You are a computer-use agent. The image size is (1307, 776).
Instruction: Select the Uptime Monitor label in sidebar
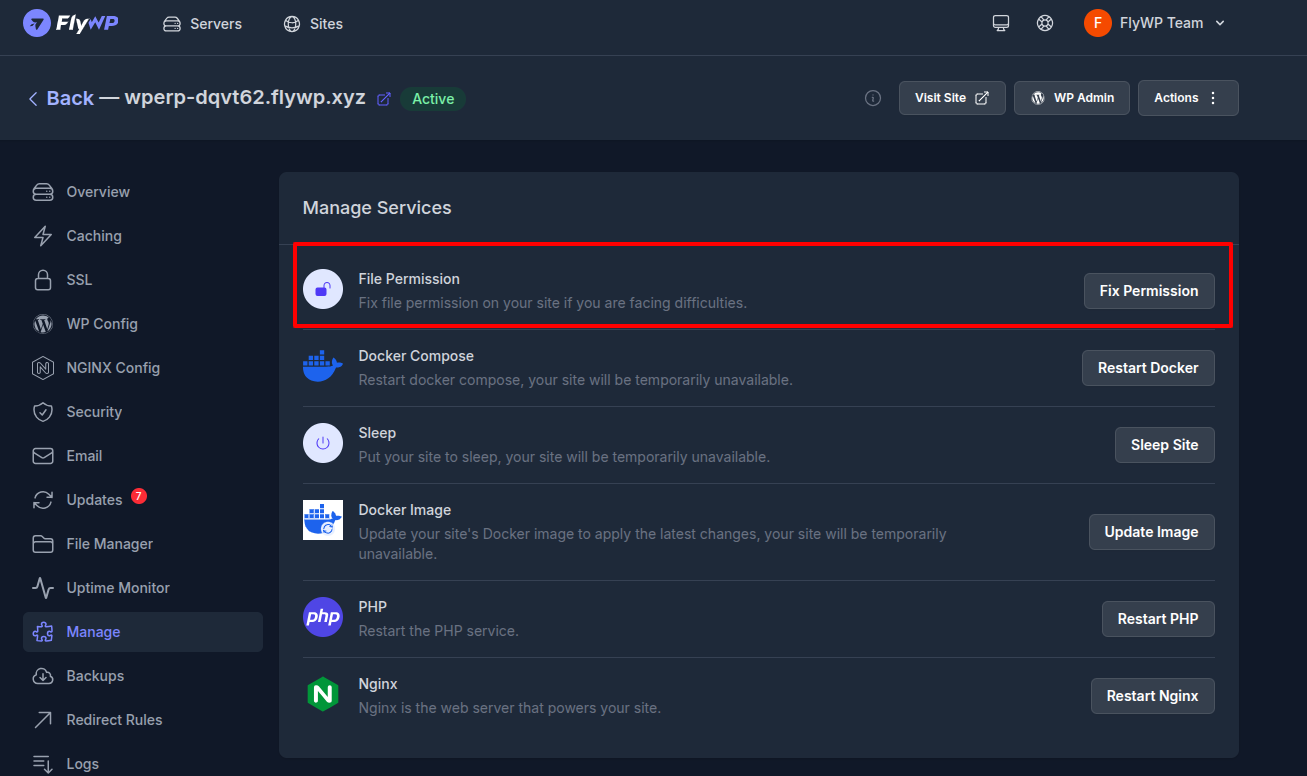click(x=118, y=588)
